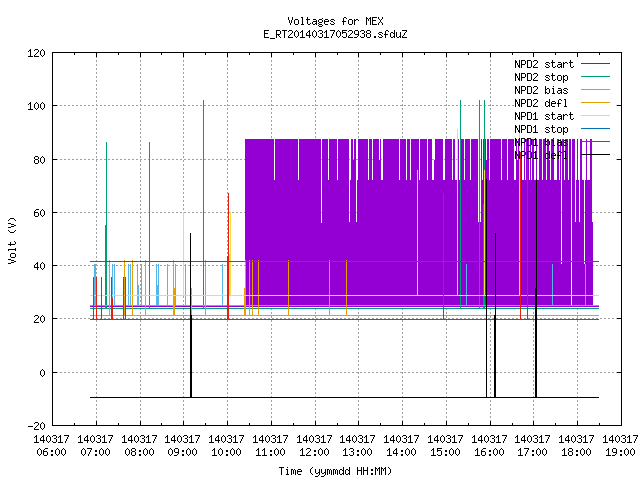Click the y-axis tick value 100
Image resolution: width=640 pixels, height=480 pixels.
36,106
